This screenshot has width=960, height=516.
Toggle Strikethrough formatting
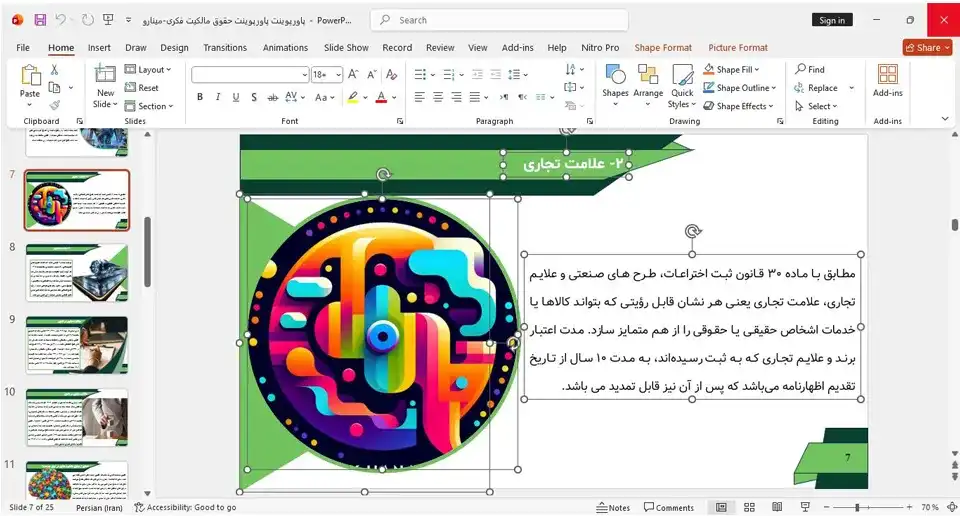click(x=272, y=97)
